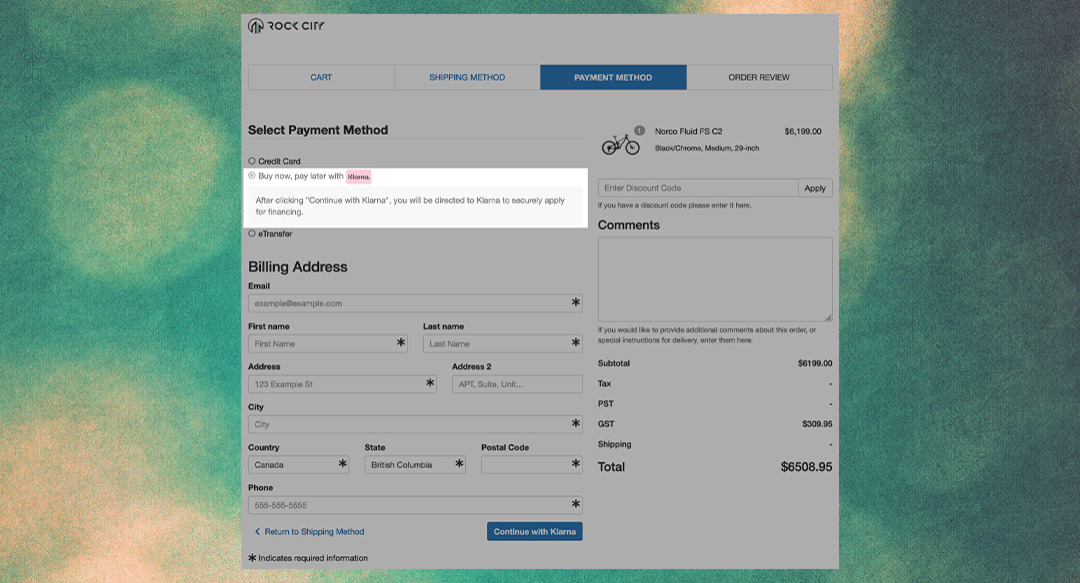Click into the Comments text area
1080x583 pixels.
(714, 278)
